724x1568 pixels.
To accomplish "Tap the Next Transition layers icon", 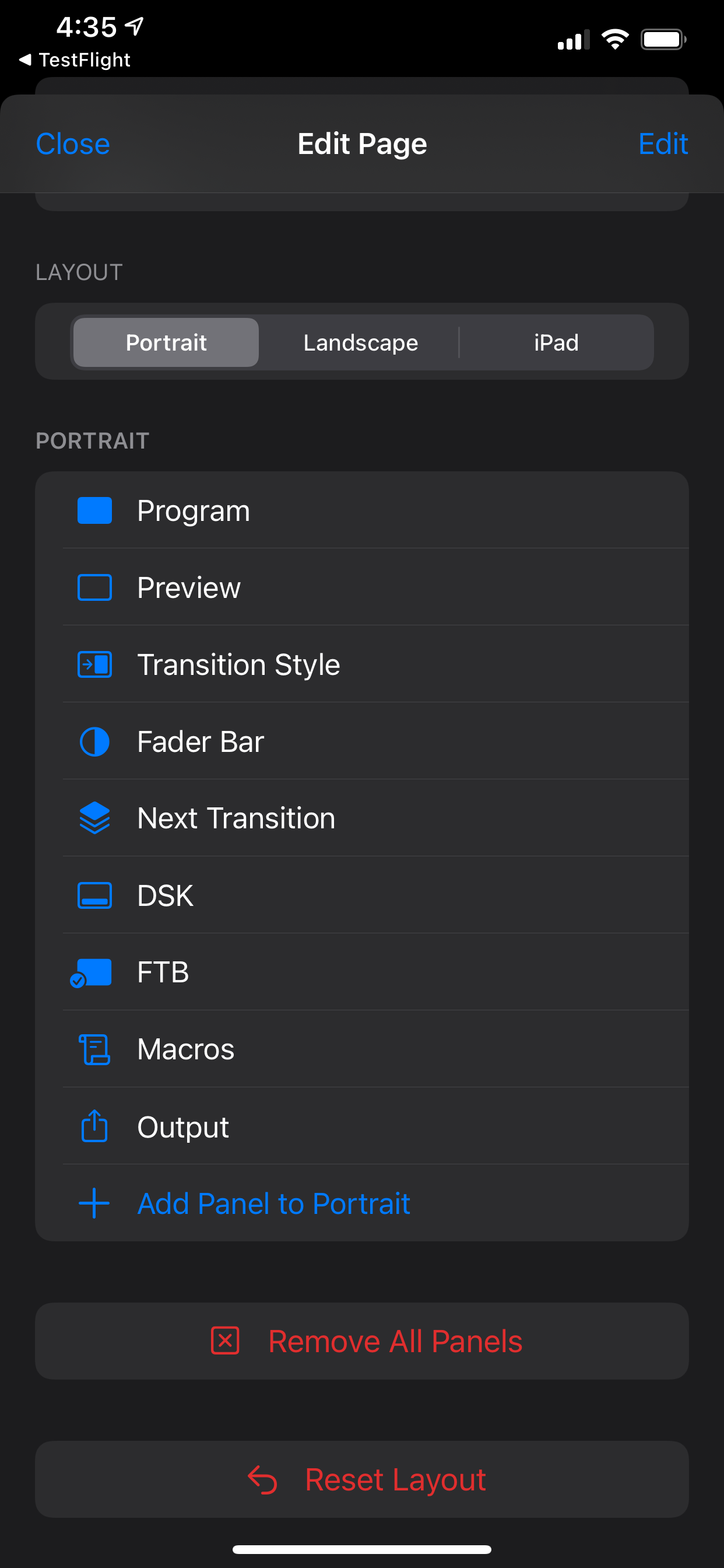I will pyautogui.click(x=94, y=818).
